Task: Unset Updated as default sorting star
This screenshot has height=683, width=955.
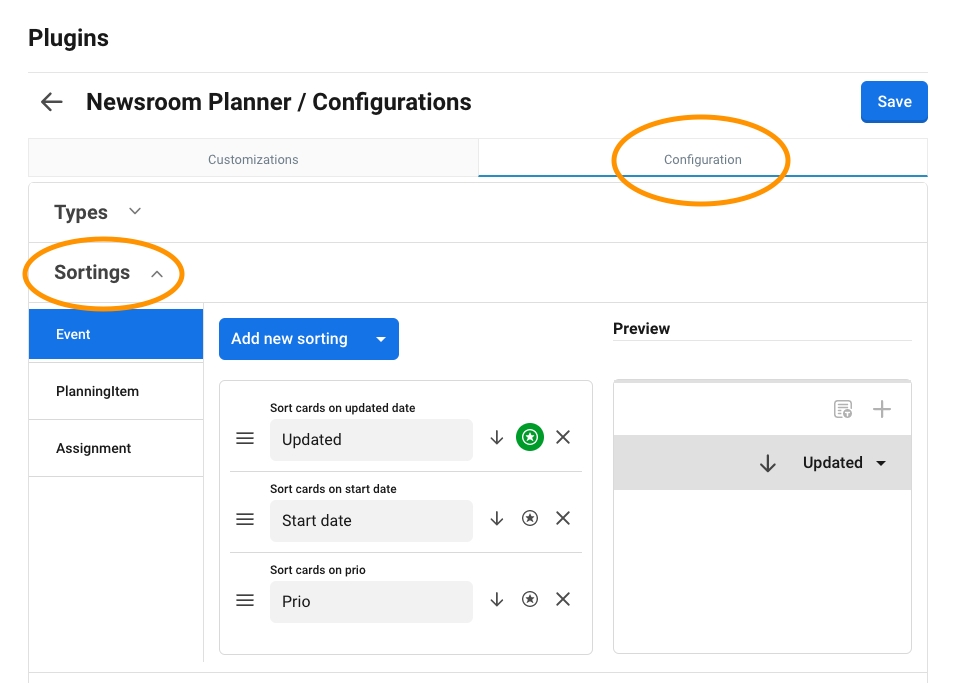Action: pyautogui.click(x=530, y=438)
